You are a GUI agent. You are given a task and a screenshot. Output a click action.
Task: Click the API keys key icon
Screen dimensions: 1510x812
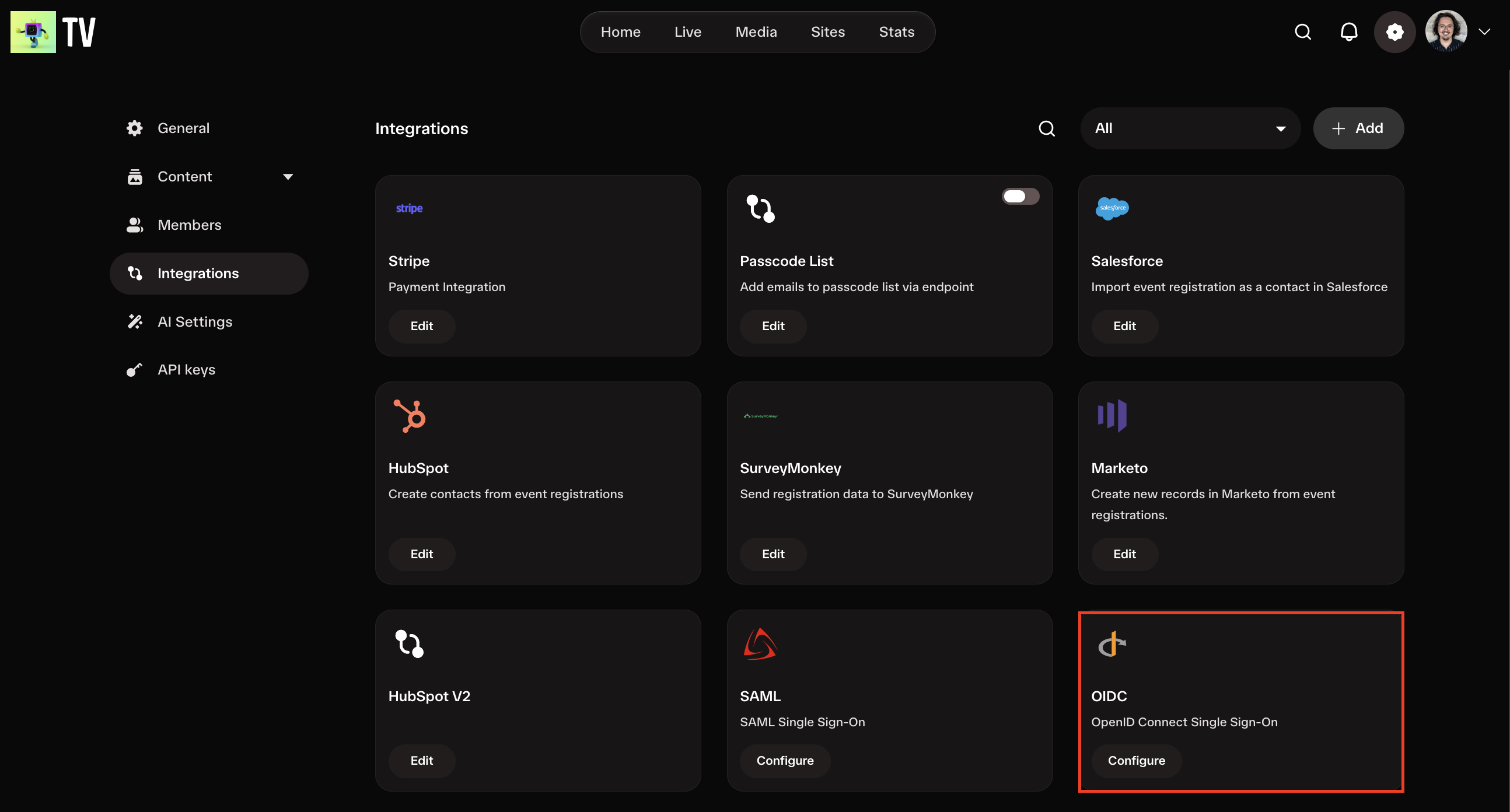pos(135,370)
